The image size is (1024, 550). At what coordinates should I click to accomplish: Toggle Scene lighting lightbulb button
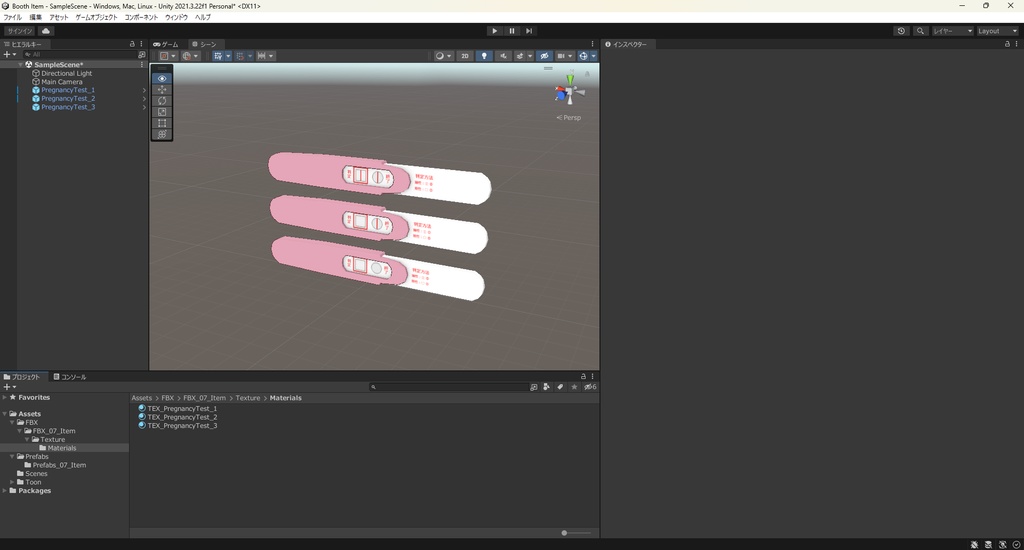coord(484,56)
